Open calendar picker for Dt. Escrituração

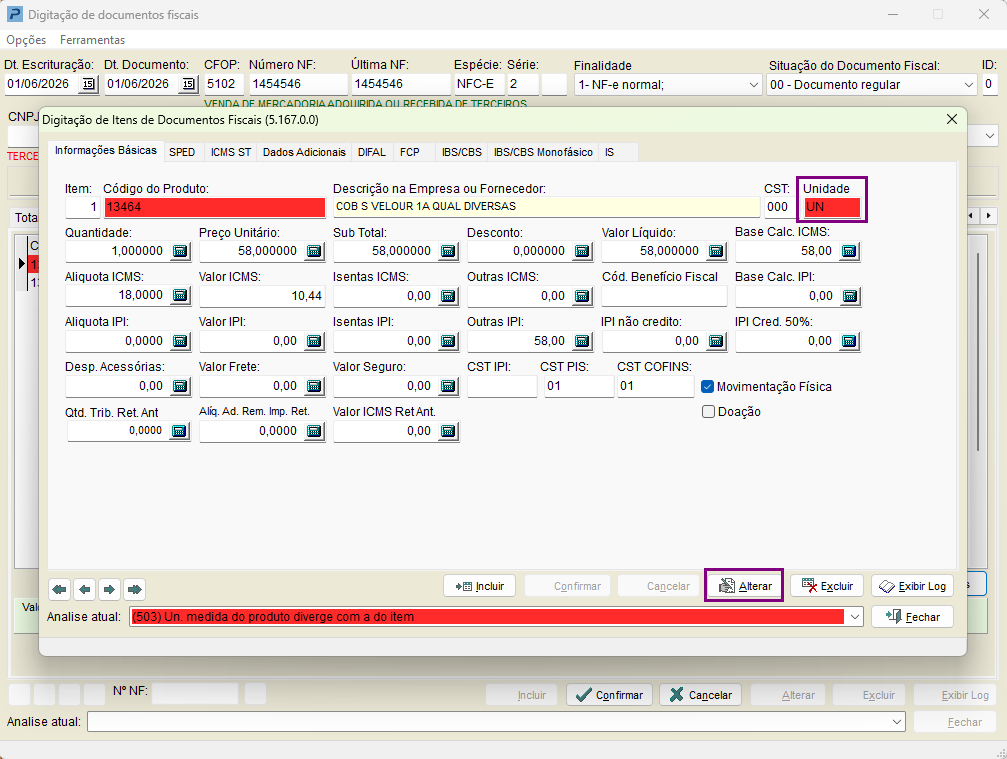(x=89, y=84)
